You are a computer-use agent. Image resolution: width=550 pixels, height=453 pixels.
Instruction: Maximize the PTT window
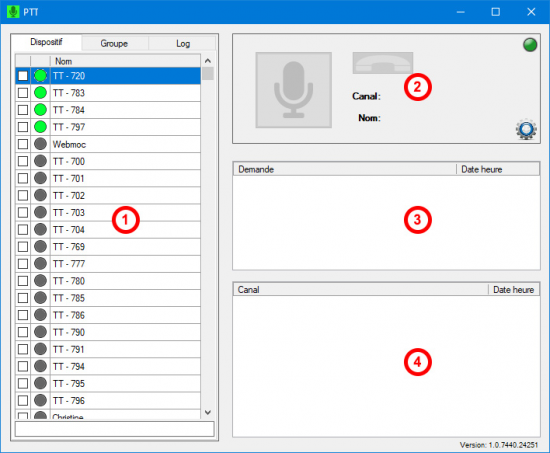click(x=495, y=12)
